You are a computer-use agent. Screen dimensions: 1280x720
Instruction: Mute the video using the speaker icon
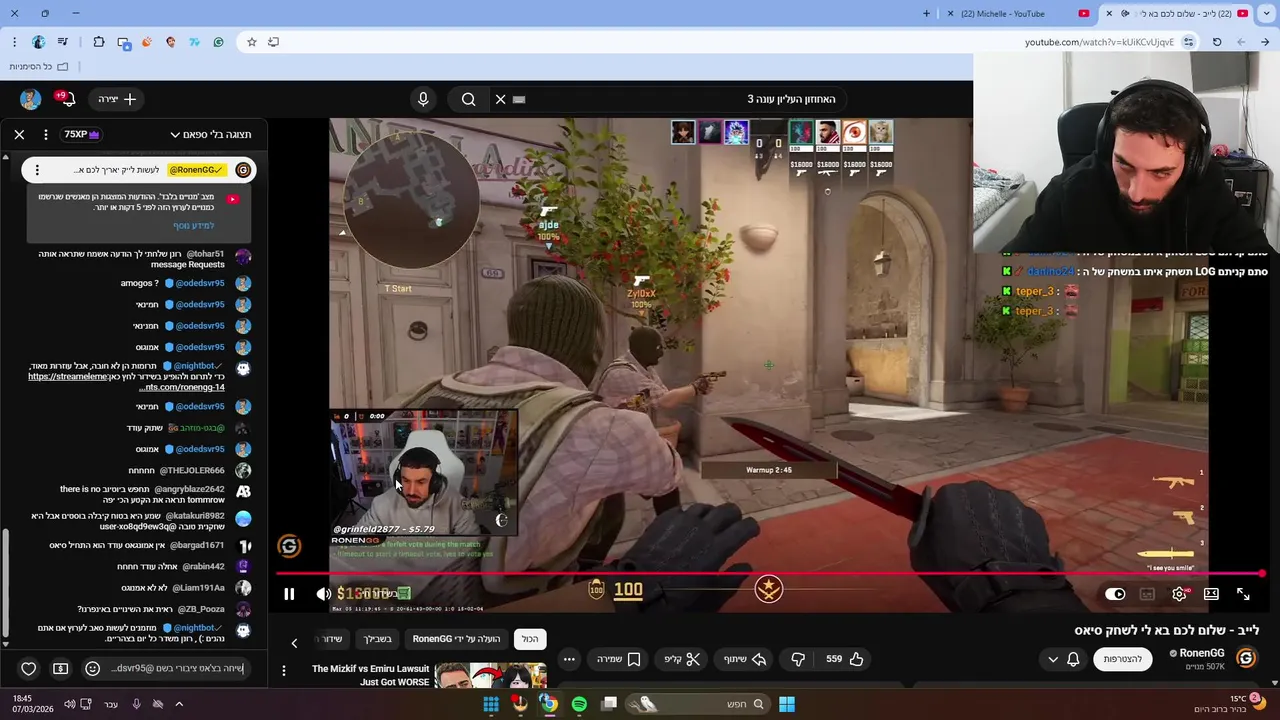(x=324, y=594)
